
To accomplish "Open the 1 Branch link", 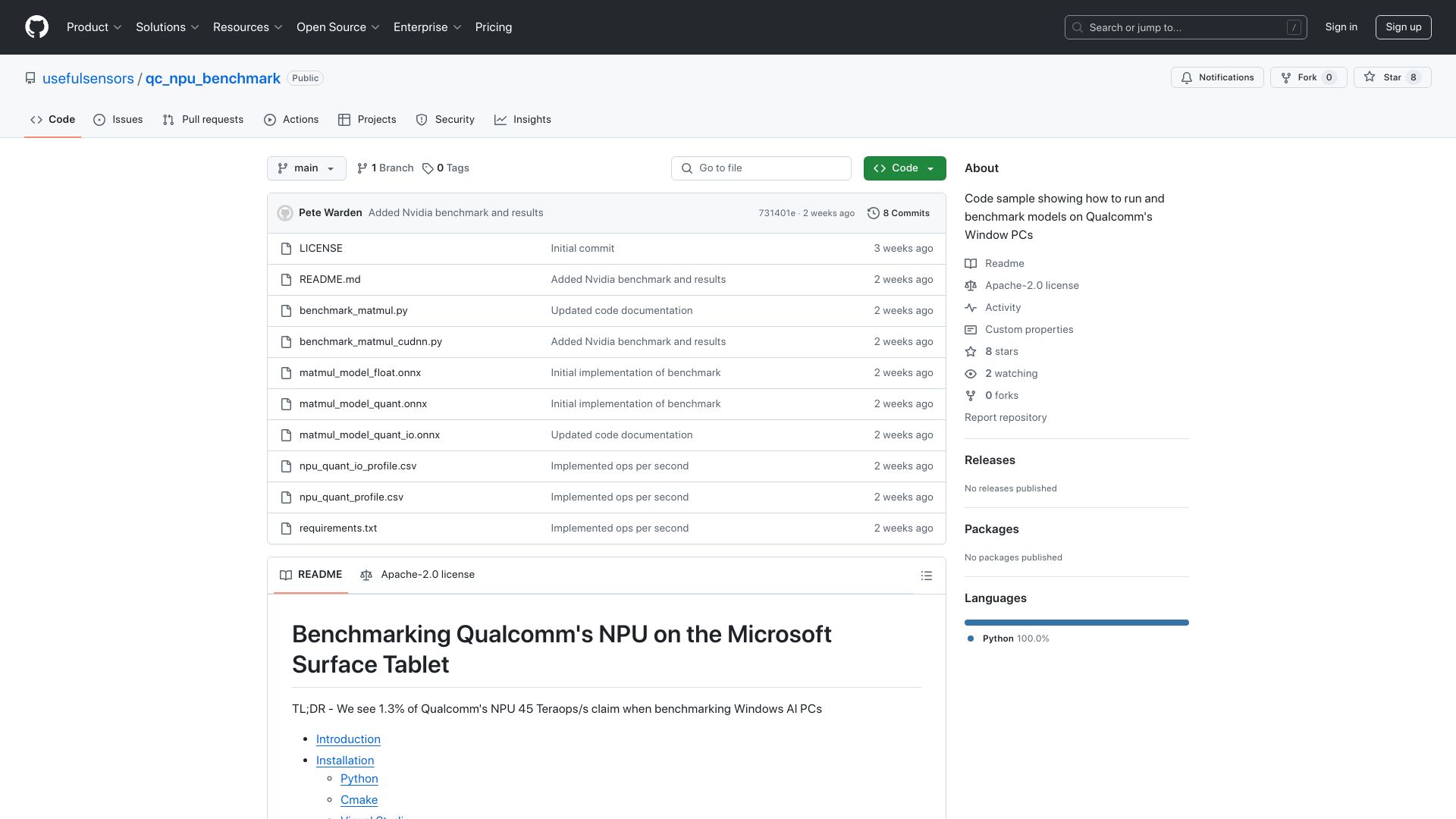I will click(385, 168).
